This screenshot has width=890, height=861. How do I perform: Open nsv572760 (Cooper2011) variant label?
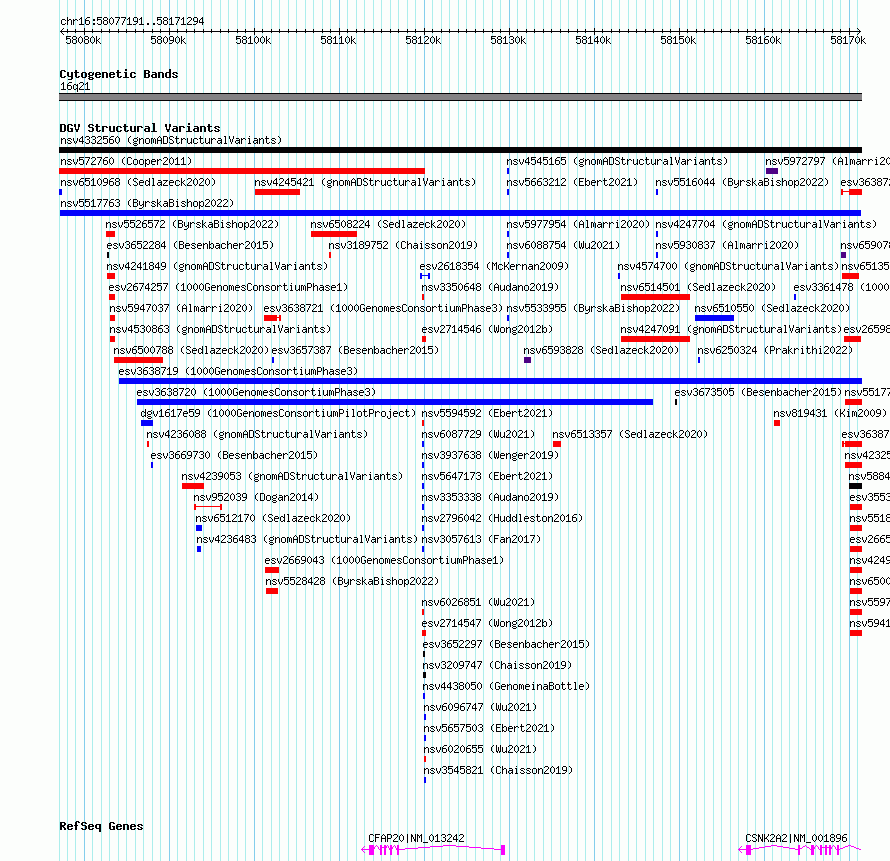(x=126, y=161)
